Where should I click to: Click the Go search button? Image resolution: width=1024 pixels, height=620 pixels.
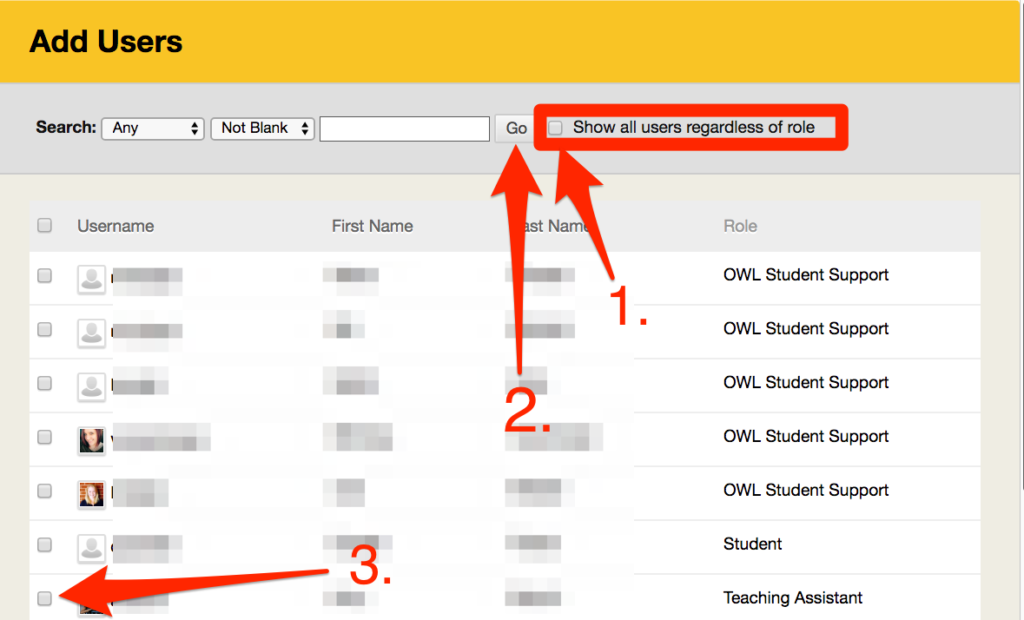pos(515,128)
